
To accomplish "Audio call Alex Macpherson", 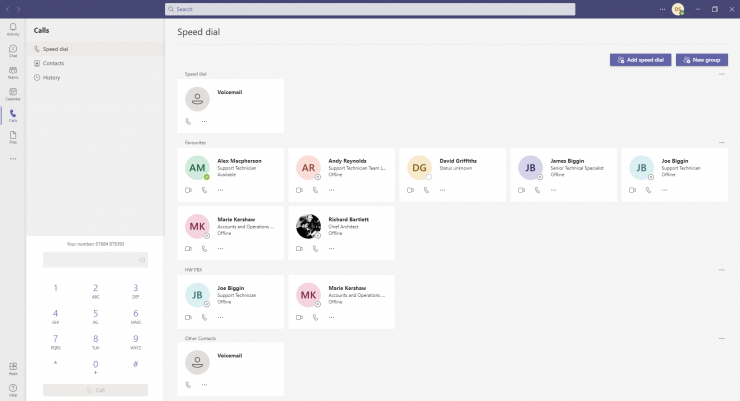I will pos(204,190).
